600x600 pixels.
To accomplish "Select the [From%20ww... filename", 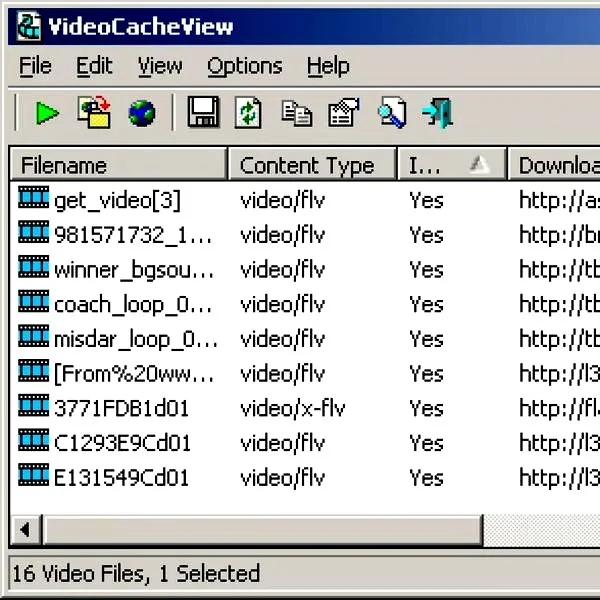I will point(134,374).
